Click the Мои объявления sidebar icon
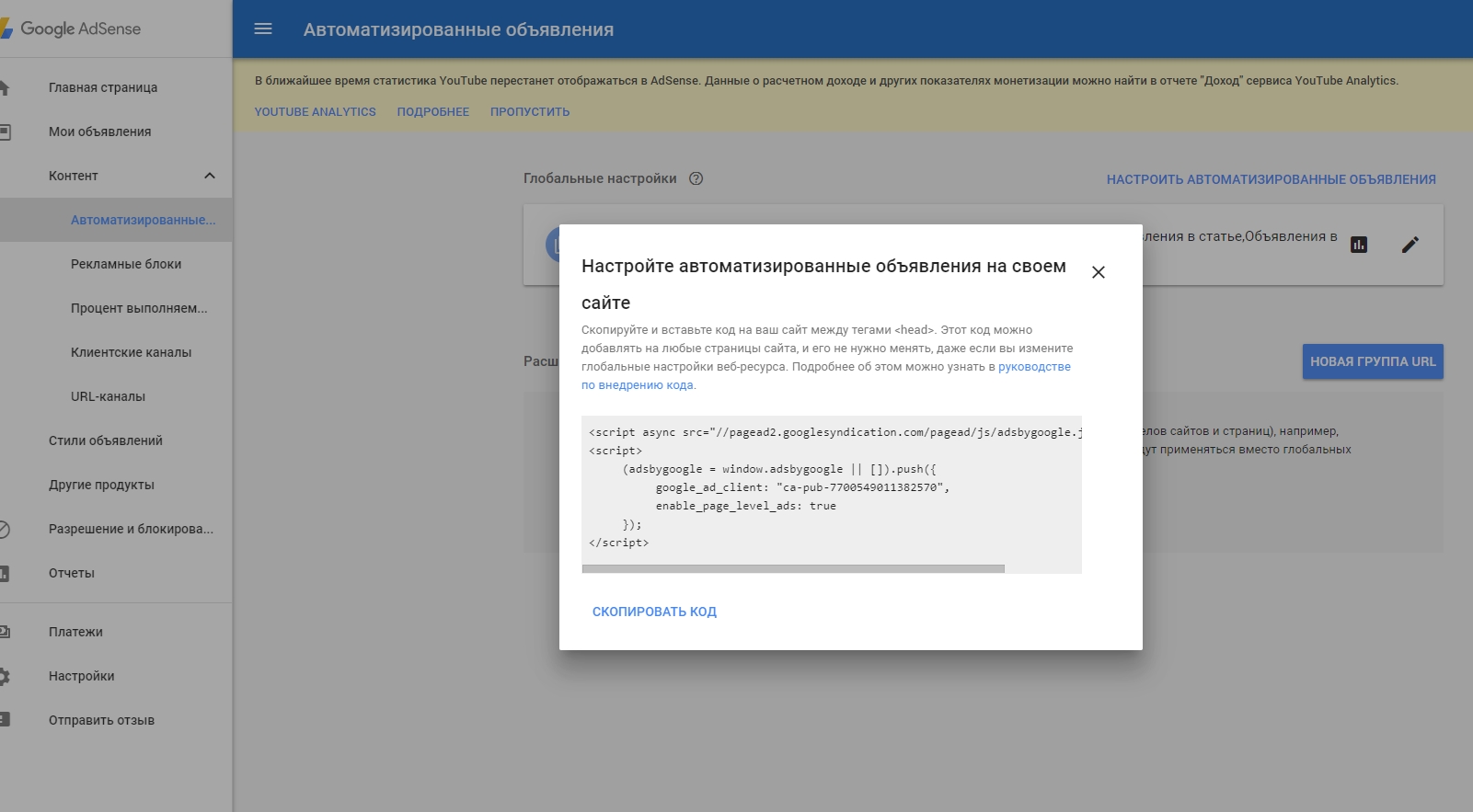 [x=4, y=132]
